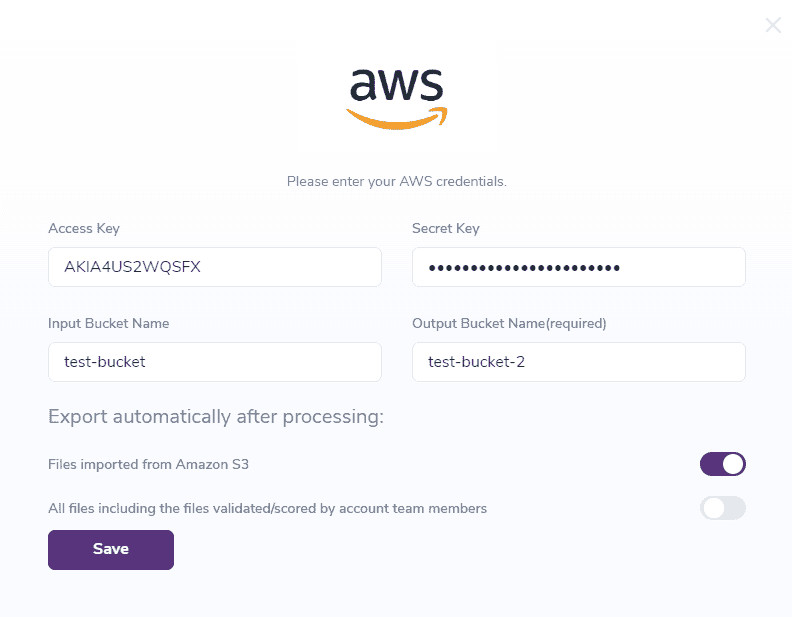Click the "(required)" hint beside Output Bucket Name
This screenshot has width=792, height=617.
(x=572, y=323)
